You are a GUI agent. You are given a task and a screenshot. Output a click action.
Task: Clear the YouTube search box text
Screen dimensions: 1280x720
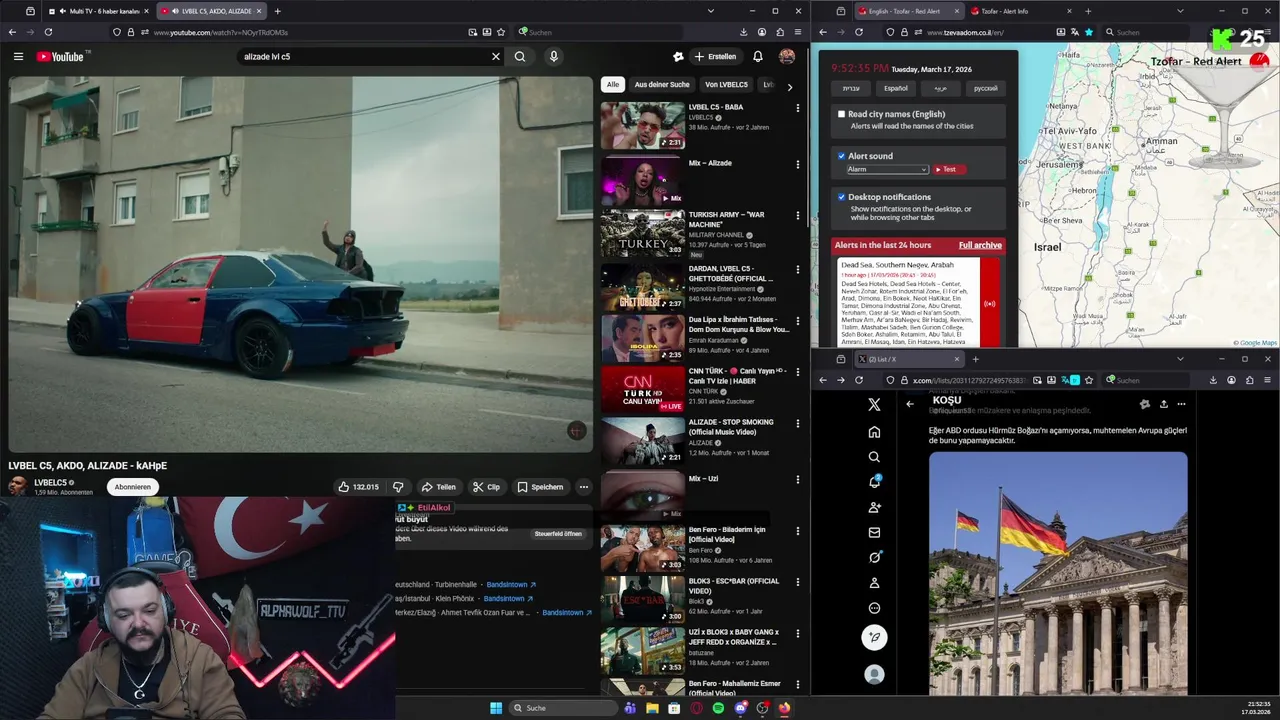click(x=495, y=57)
